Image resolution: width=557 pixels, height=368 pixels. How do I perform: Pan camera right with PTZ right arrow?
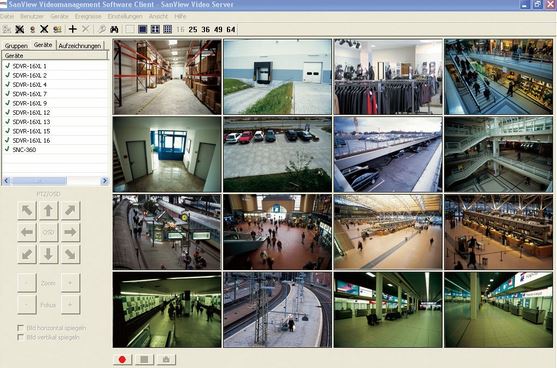point(70,232)
